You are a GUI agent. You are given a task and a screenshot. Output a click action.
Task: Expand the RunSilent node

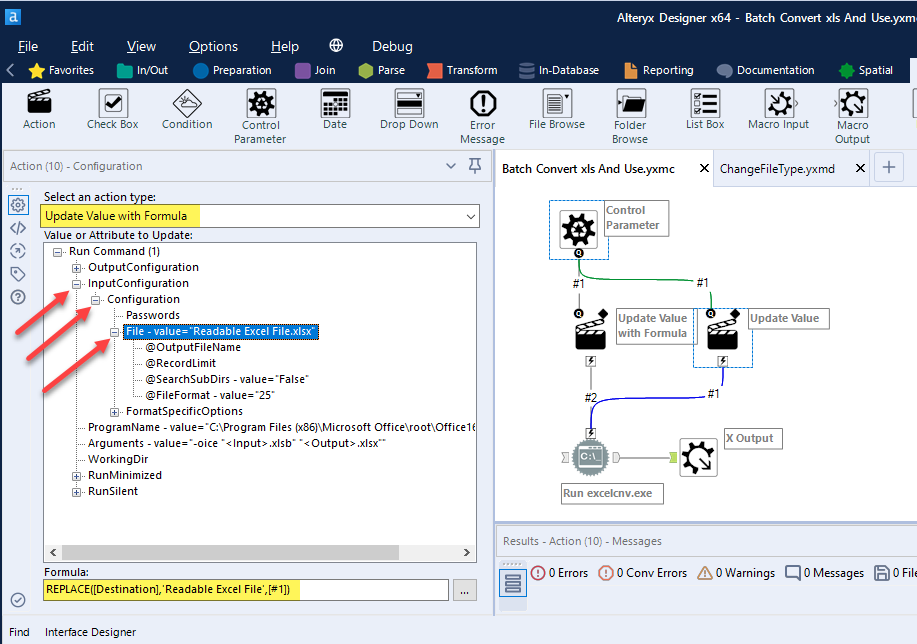click(77, 492)
